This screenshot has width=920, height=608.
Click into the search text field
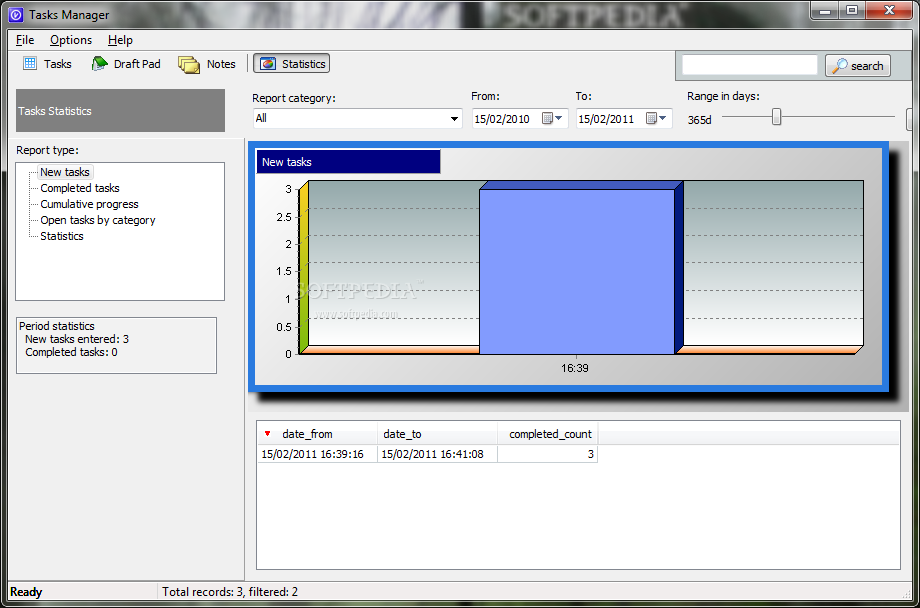(750, 65)
